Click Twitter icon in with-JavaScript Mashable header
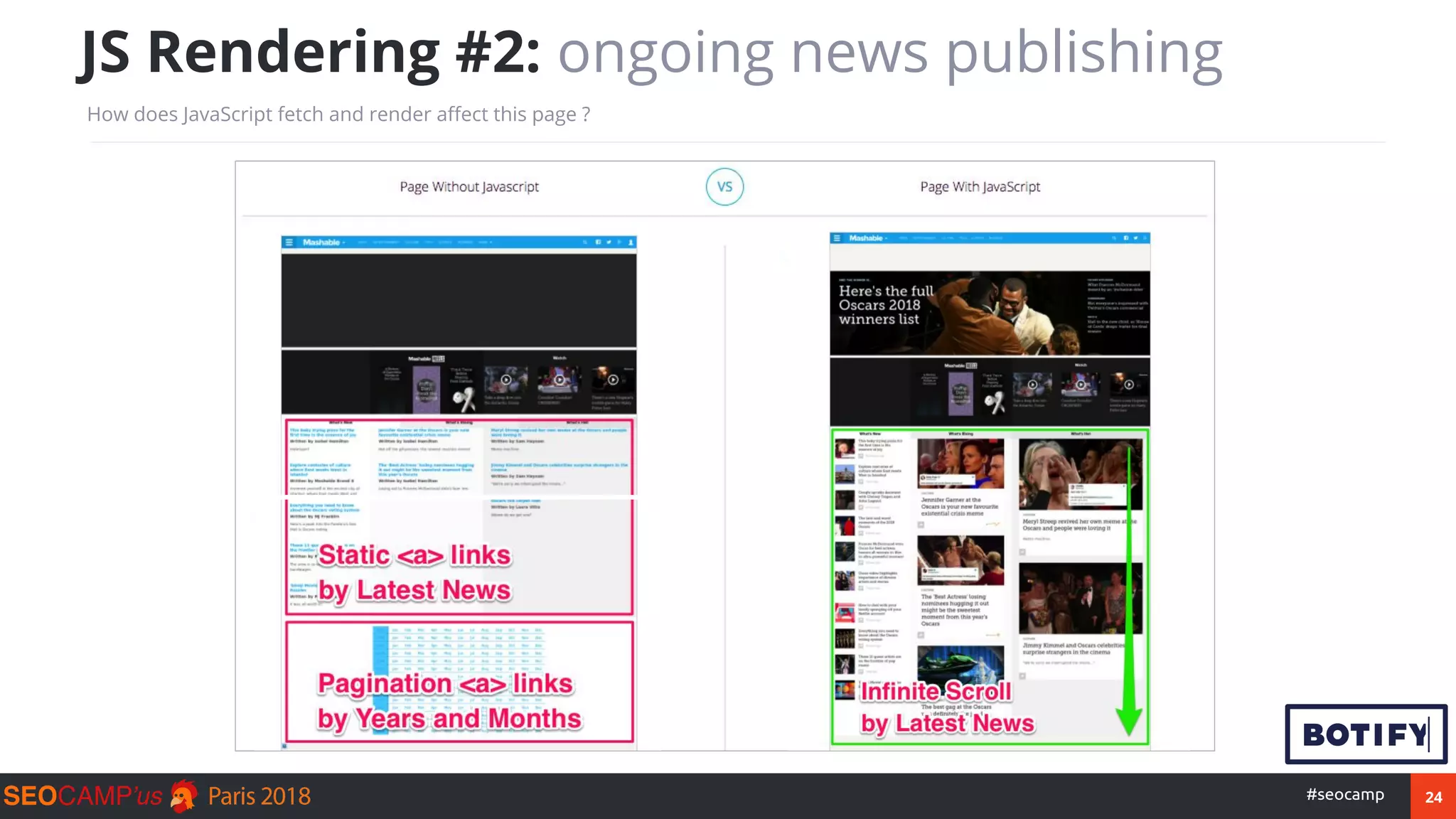The height and width of the screenshot is (819, 1456). coord(1136,238)
